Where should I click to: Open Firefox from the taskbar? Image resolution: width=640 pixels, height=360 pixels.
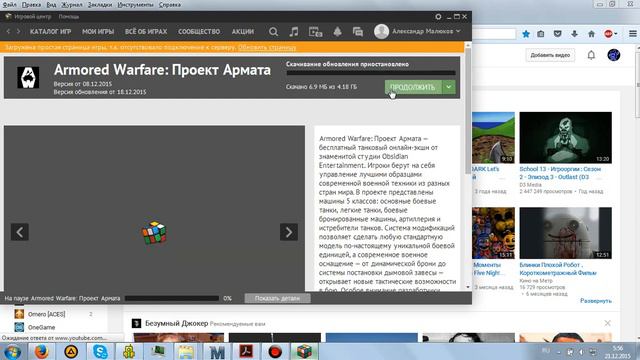click(41, 351)
